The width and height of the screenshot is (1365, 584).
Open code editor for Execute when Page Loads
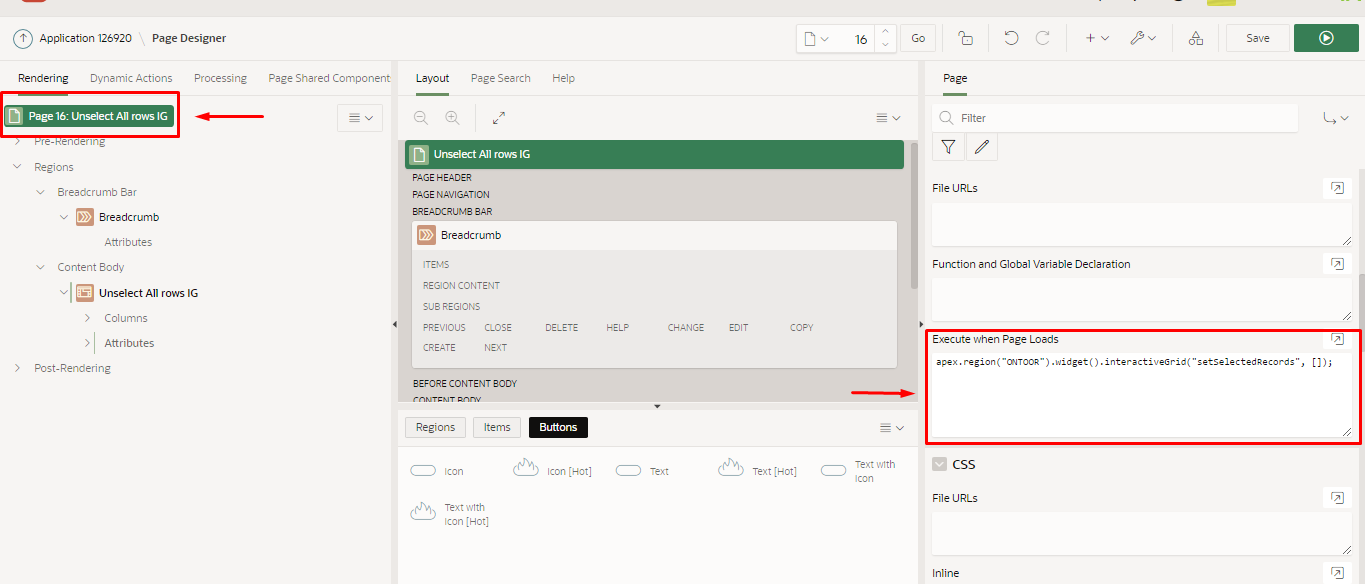(1336, 339)
